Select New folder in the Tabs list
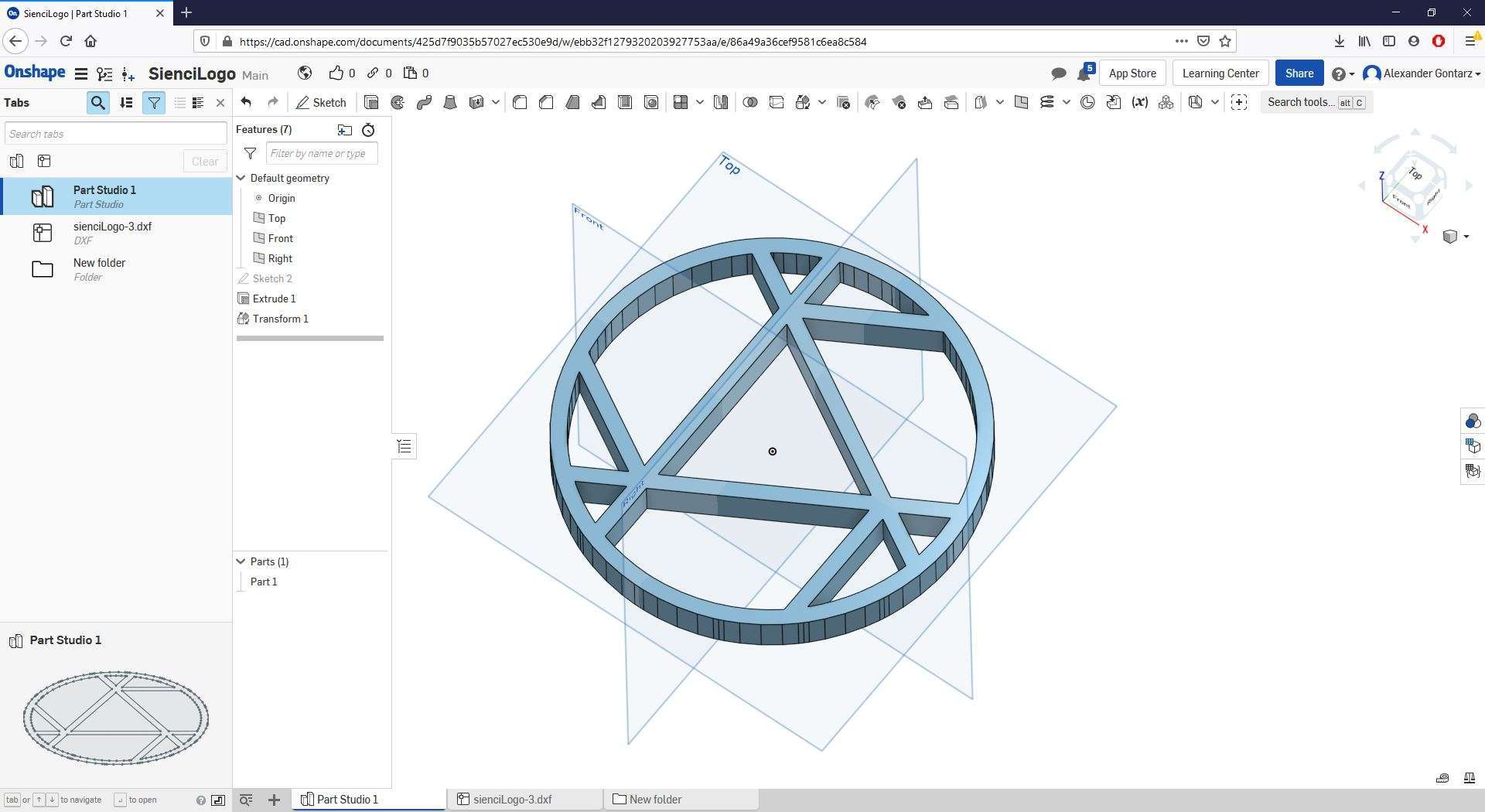This screenshot has height=812, width=1485. (116, 269)
